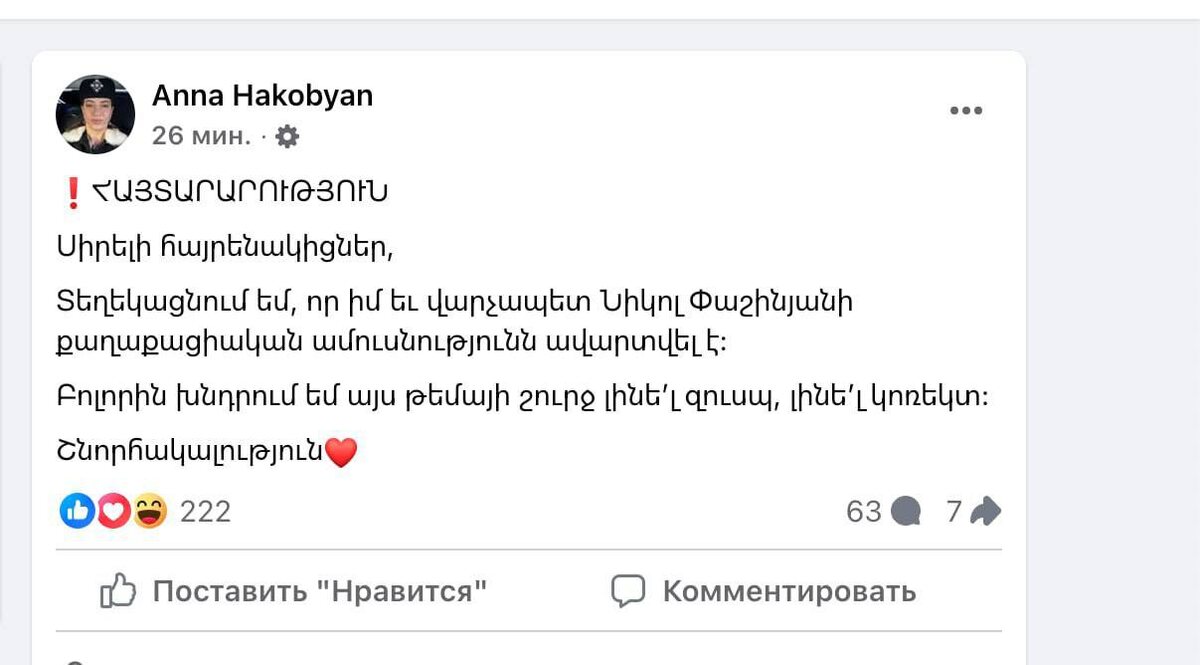Open the post options three-dot menu
The width and height of the screenshot is (1200, 665).
click(x=966, y=110)
